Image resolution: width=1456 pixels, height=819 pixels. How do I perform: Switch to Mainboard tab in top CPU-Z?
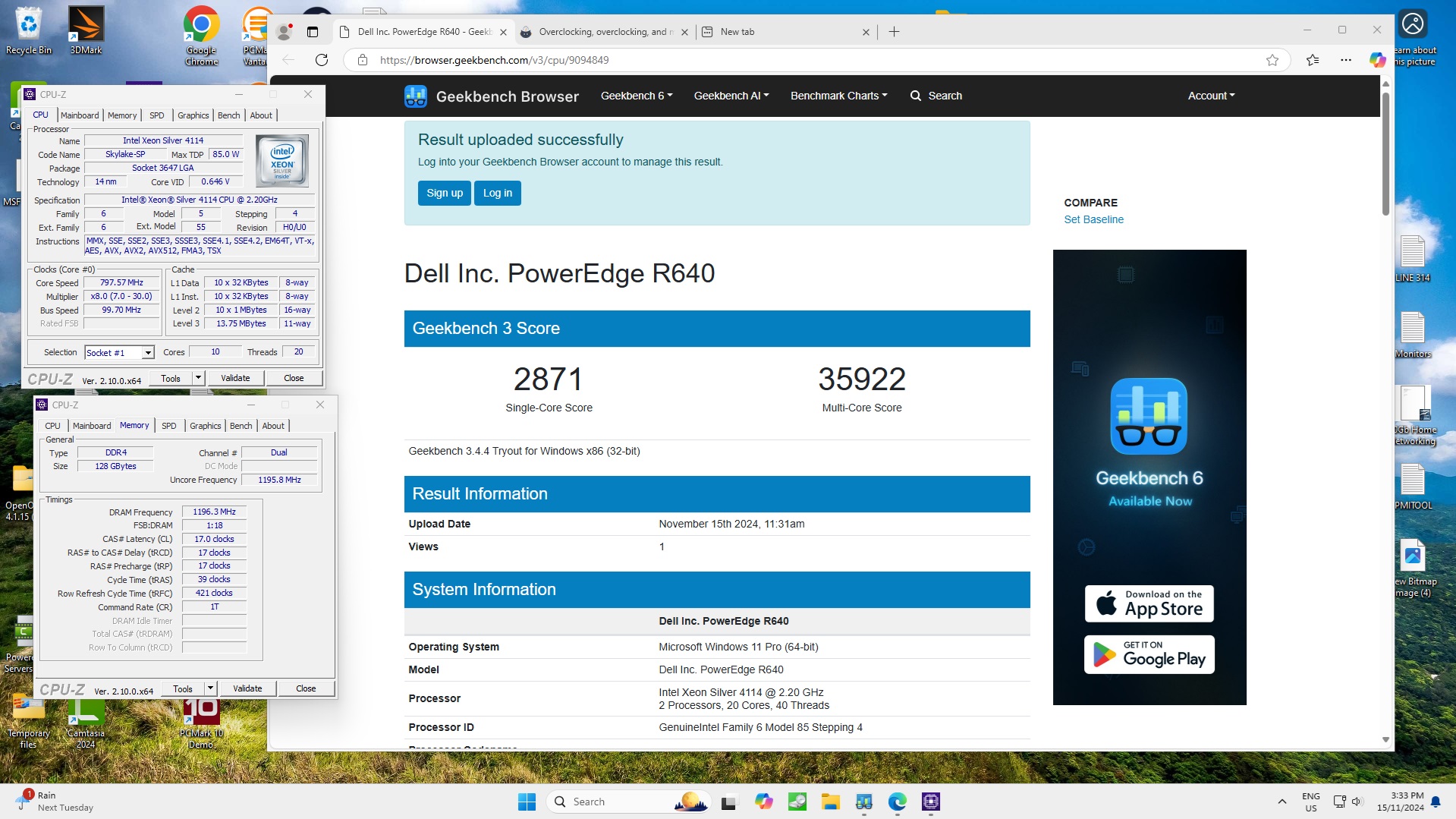80,115
